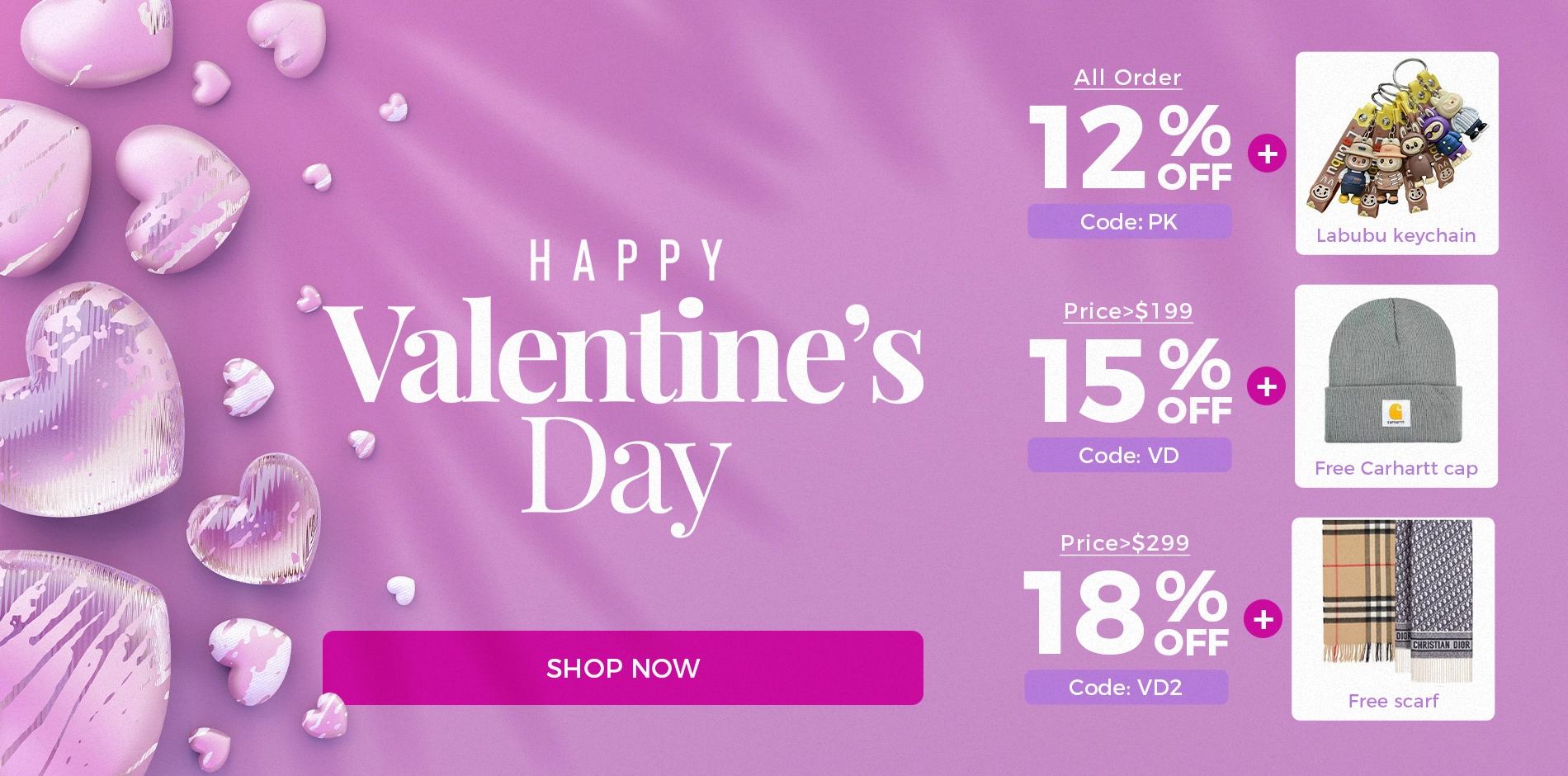Click the plus icon beside 15% OFF
1568x776 pixels.
1266,386
